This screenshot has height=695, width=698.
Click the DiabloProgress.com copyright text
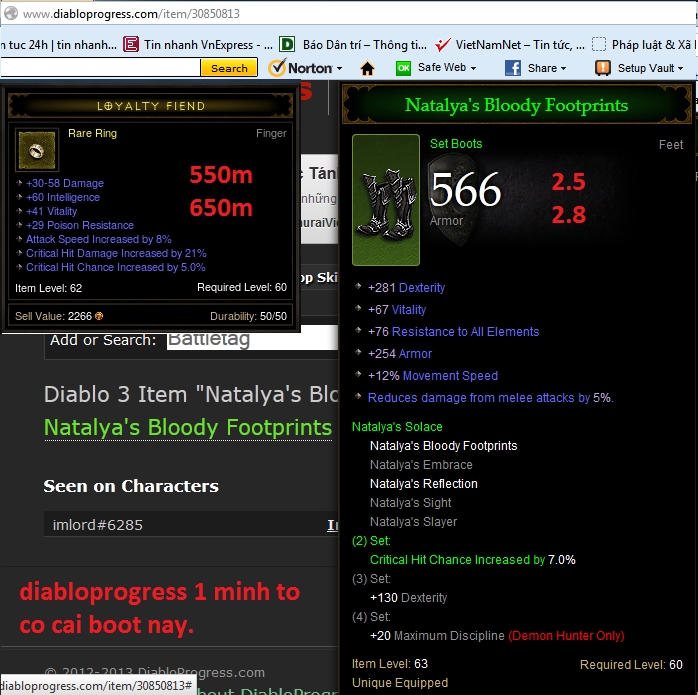coord(155,672)
